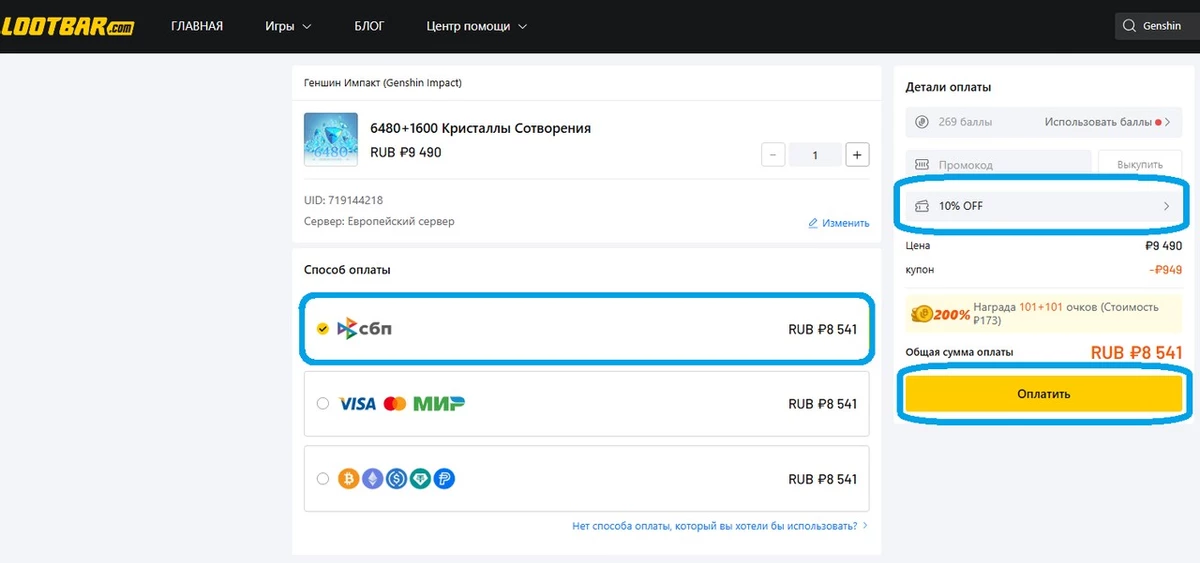
Task: Click the LOOTBAR.com logo
Action: 68,26
